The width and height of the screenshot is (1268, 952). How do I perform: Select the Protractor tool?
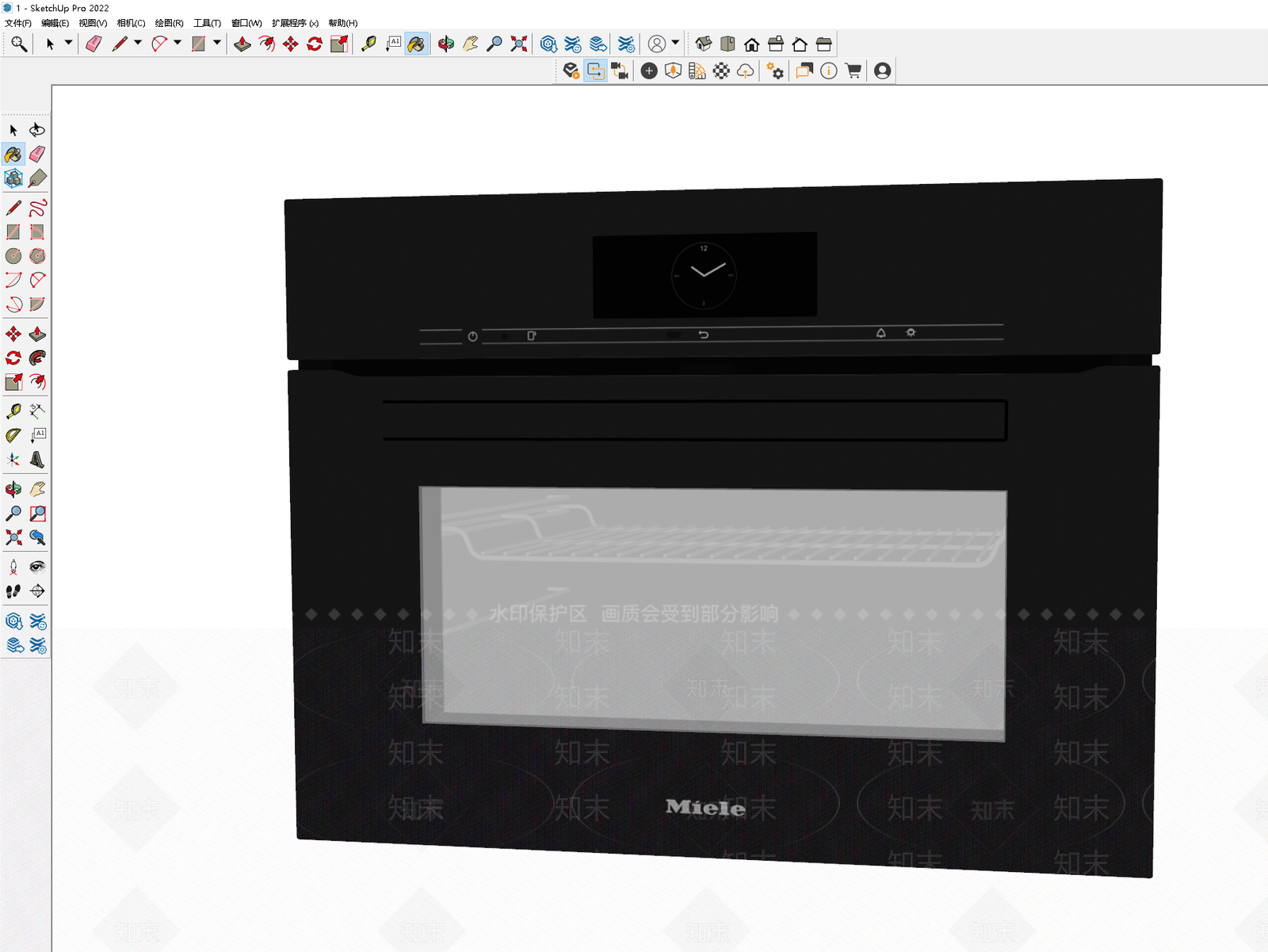coord(13,435)
